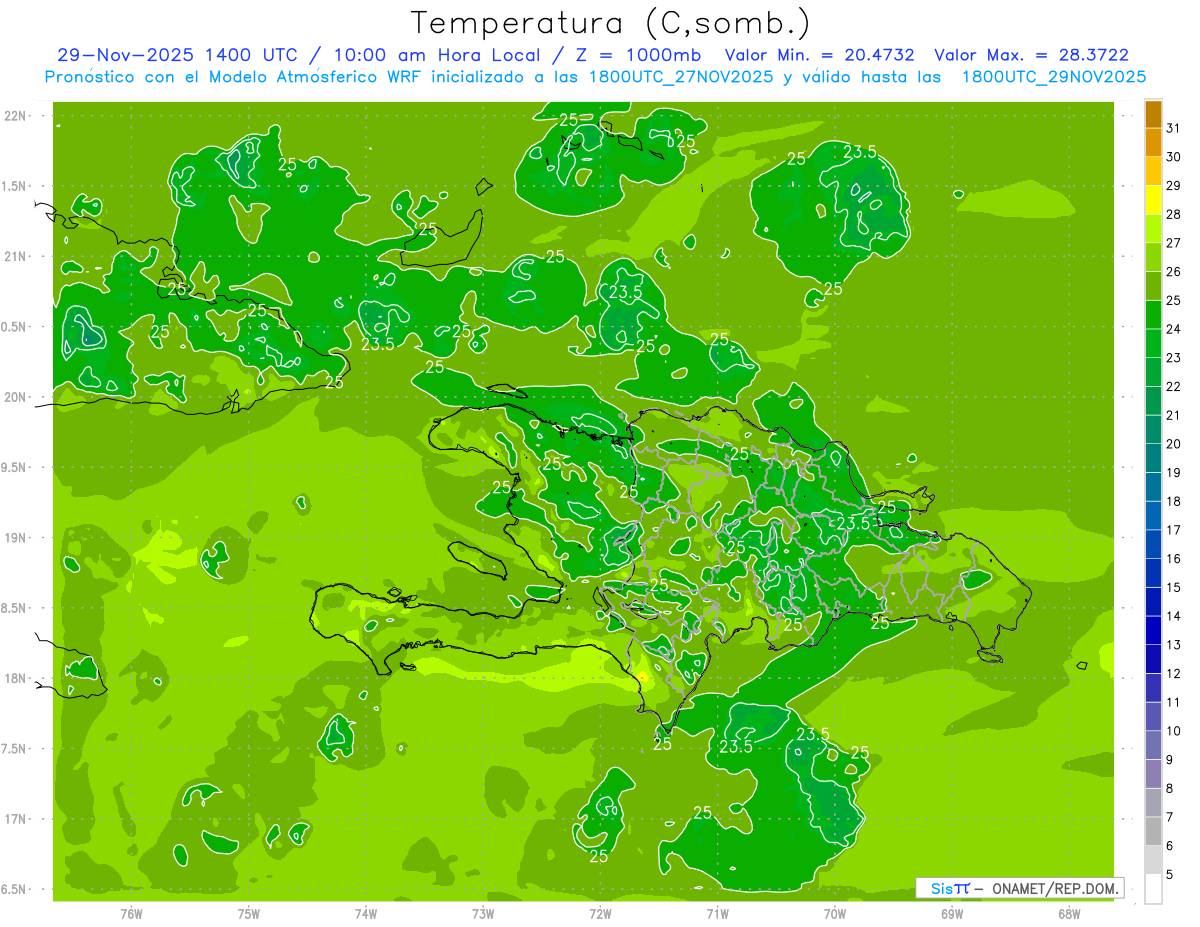Pick the white swatch below 5
Viewport: 1200px width, 927px height.
coord(1153,889)
